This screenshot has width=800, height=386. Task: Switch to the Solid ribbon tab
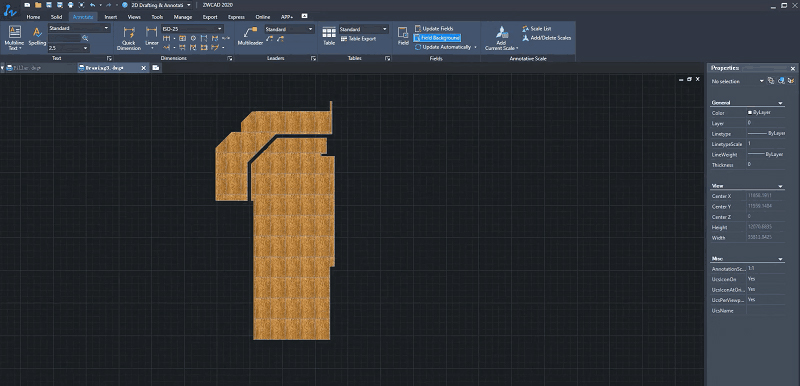point(57,17)
